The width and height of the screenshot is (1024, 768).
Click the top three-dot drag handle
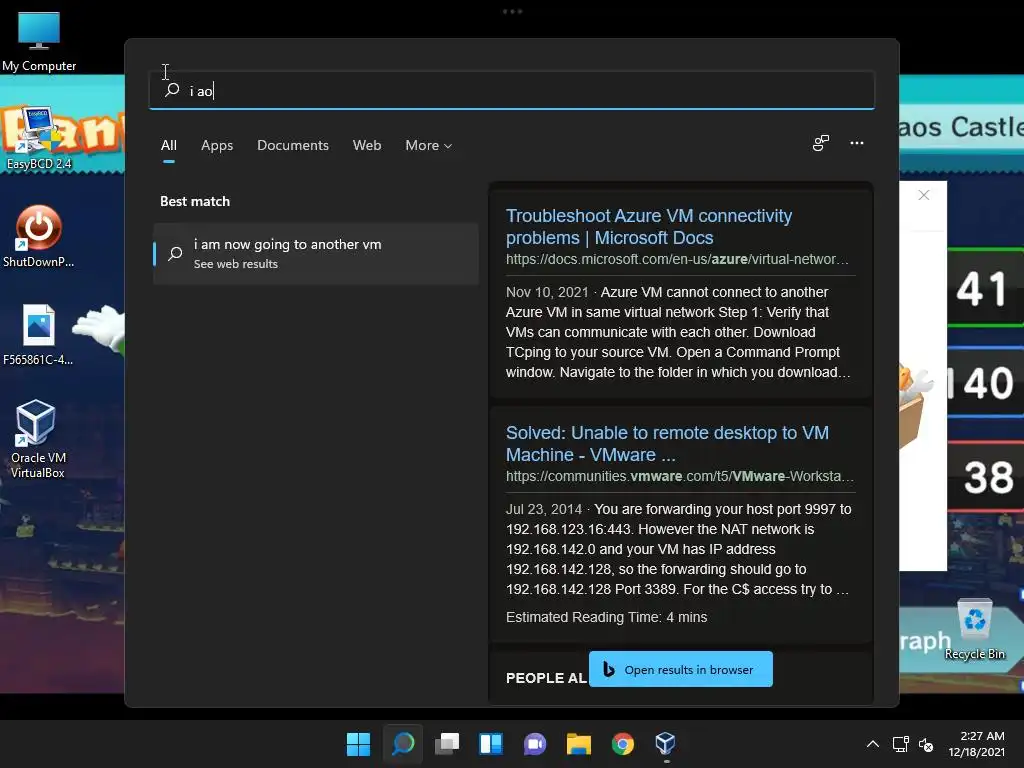click(512, 12)
